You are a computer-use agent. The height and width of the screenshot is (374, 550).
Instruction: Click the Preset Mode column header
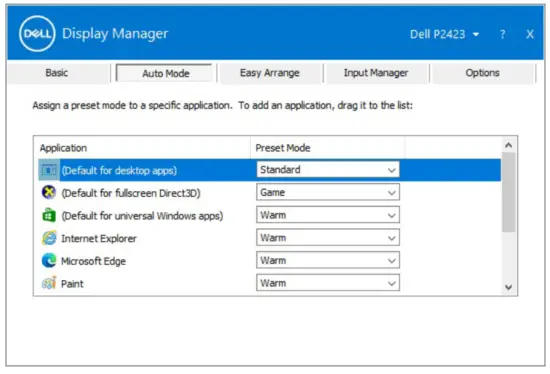pos(328,148)
